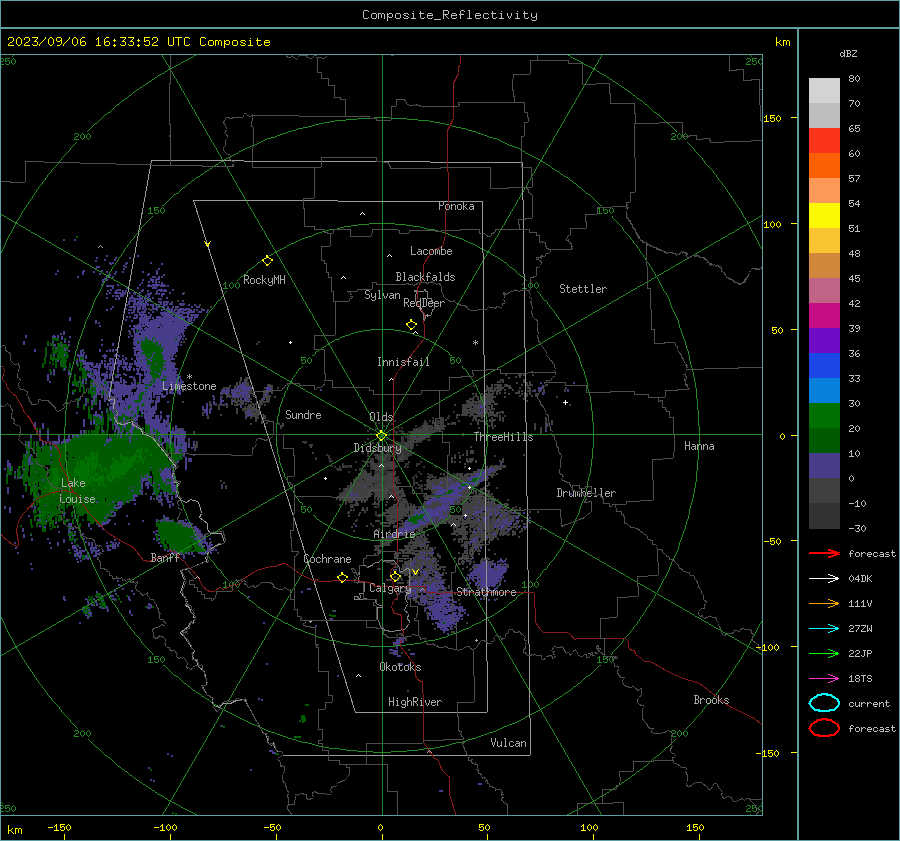Click the Sundre city label
The image size is (900, 841).
[x=303, y=414]
